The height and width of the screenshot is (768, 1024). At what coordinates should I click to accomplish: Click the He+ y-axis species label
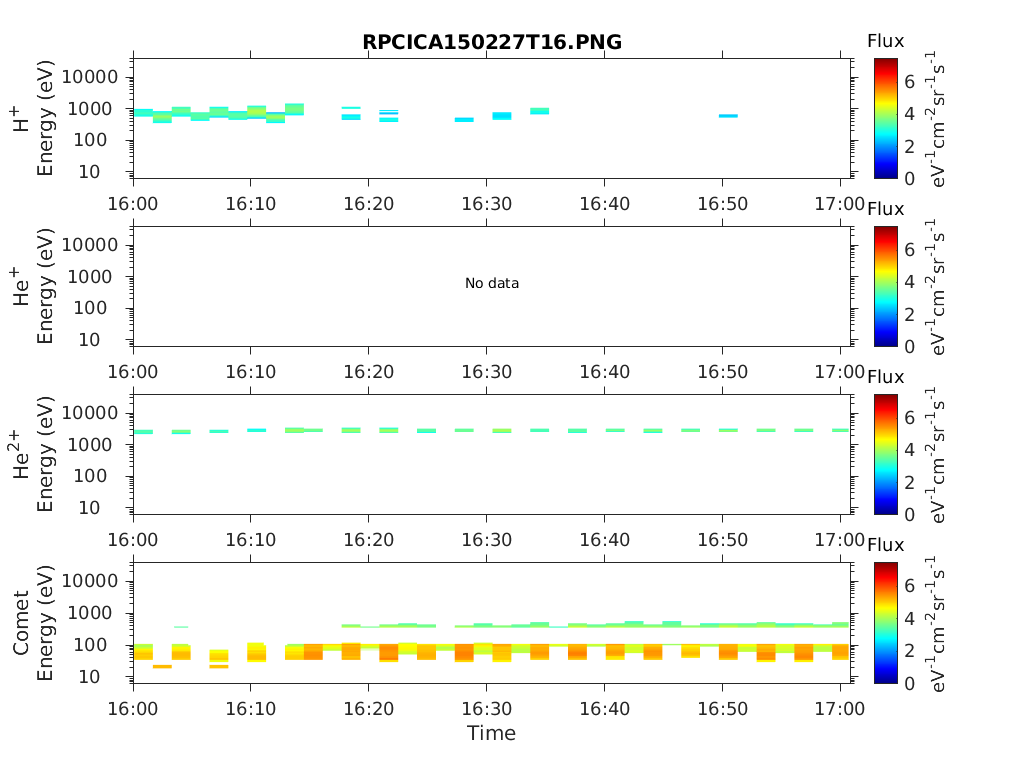pyautogui.click(x=21, y=286)
